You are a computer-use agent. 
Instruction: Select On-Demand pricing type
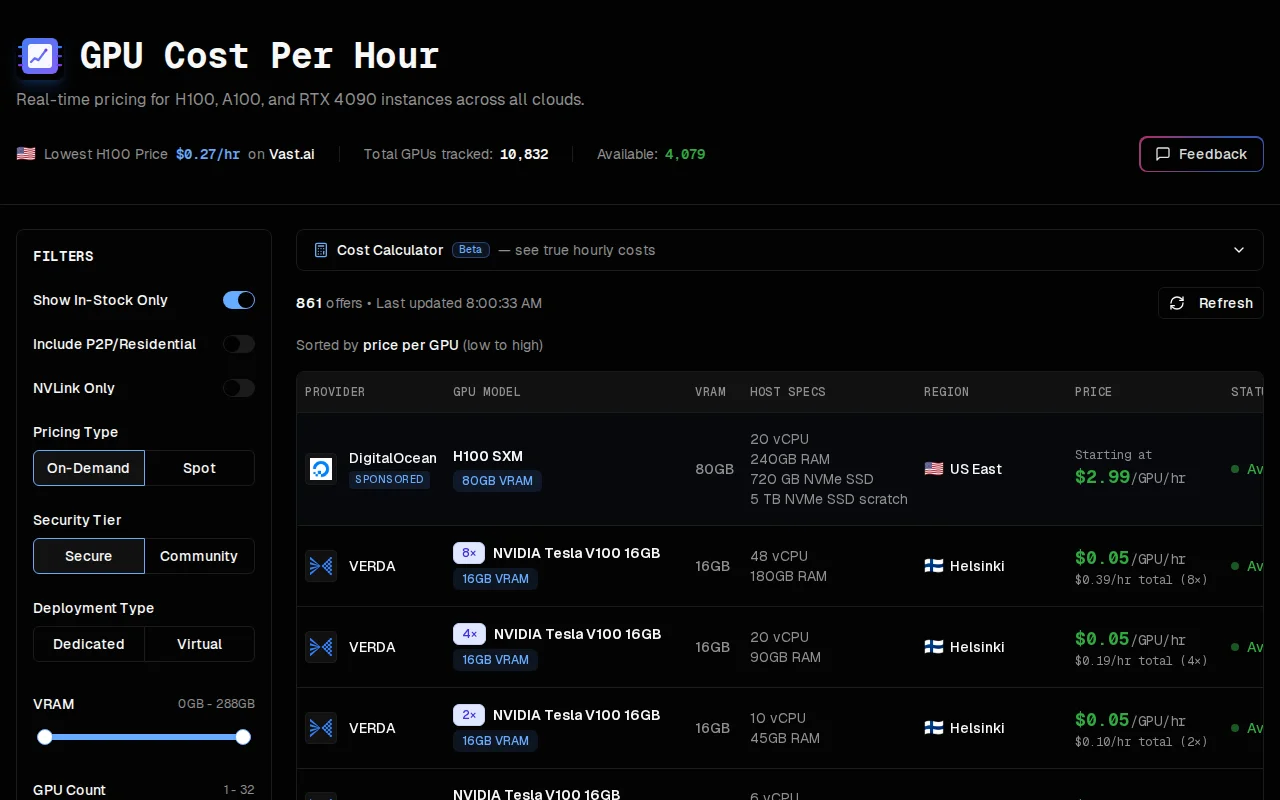click(x=89, y=468)
